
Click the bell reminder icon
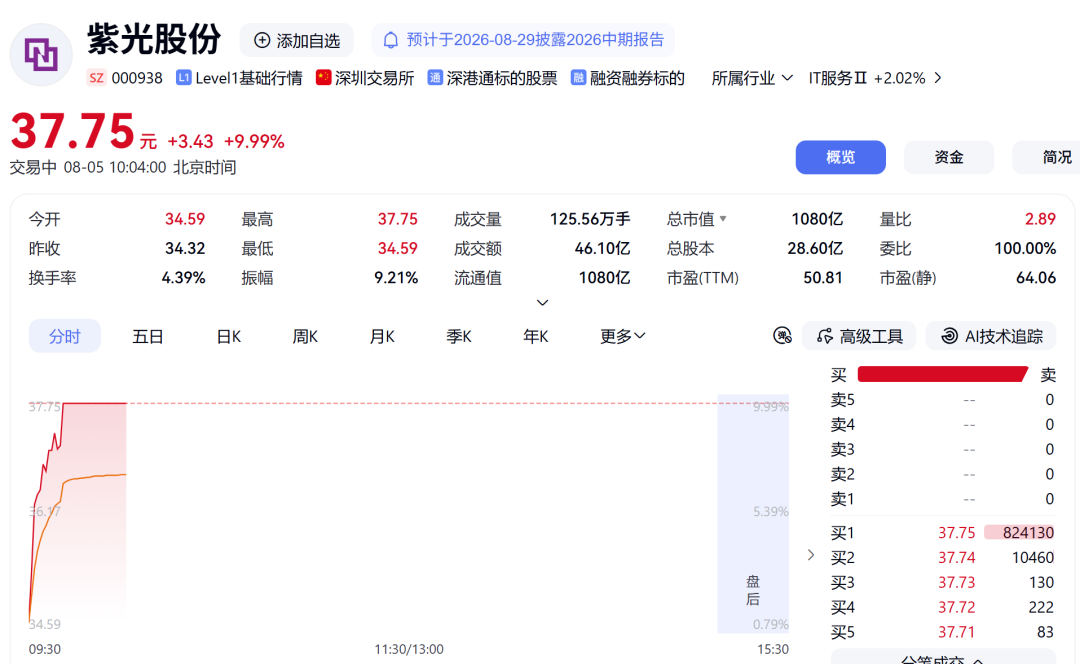[x=391, y=40]
